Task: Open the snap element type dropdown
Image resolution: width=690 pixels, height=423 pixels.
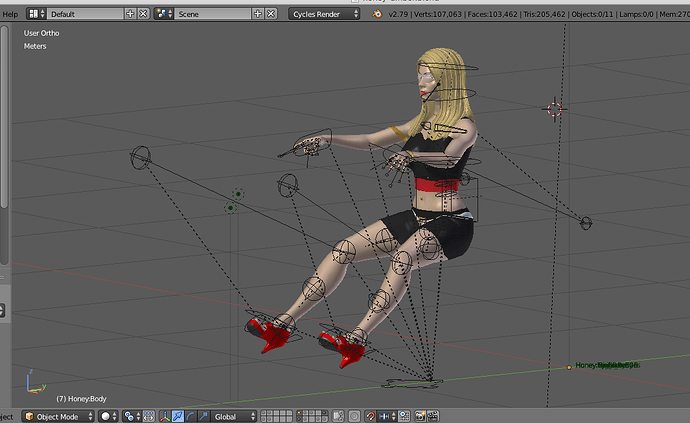Action: pos(387,416)
